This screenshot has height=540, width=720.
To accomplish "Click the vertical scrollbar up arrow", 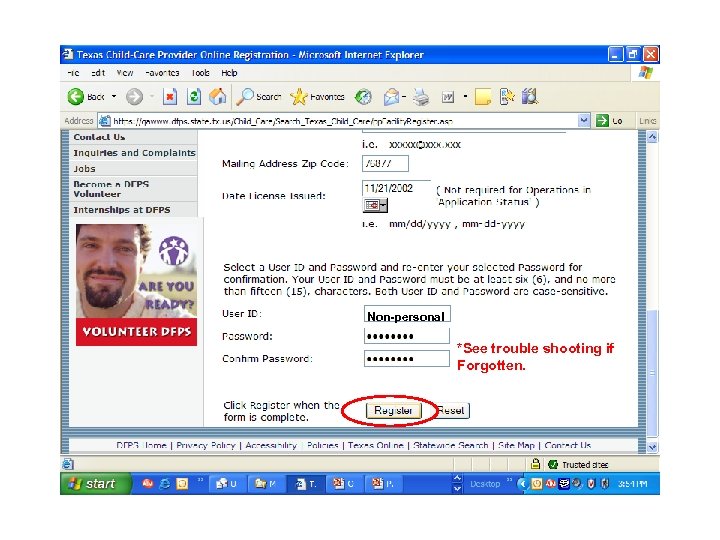I will click(652, 137).
